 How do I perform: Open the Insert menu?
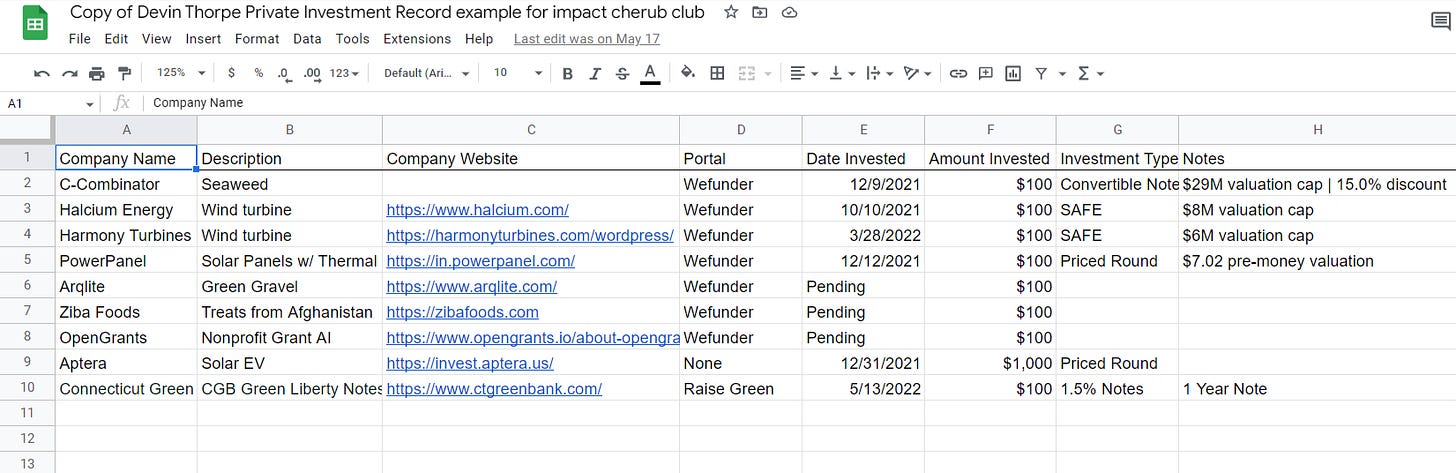pyautogui.click(x=204, y=39)
